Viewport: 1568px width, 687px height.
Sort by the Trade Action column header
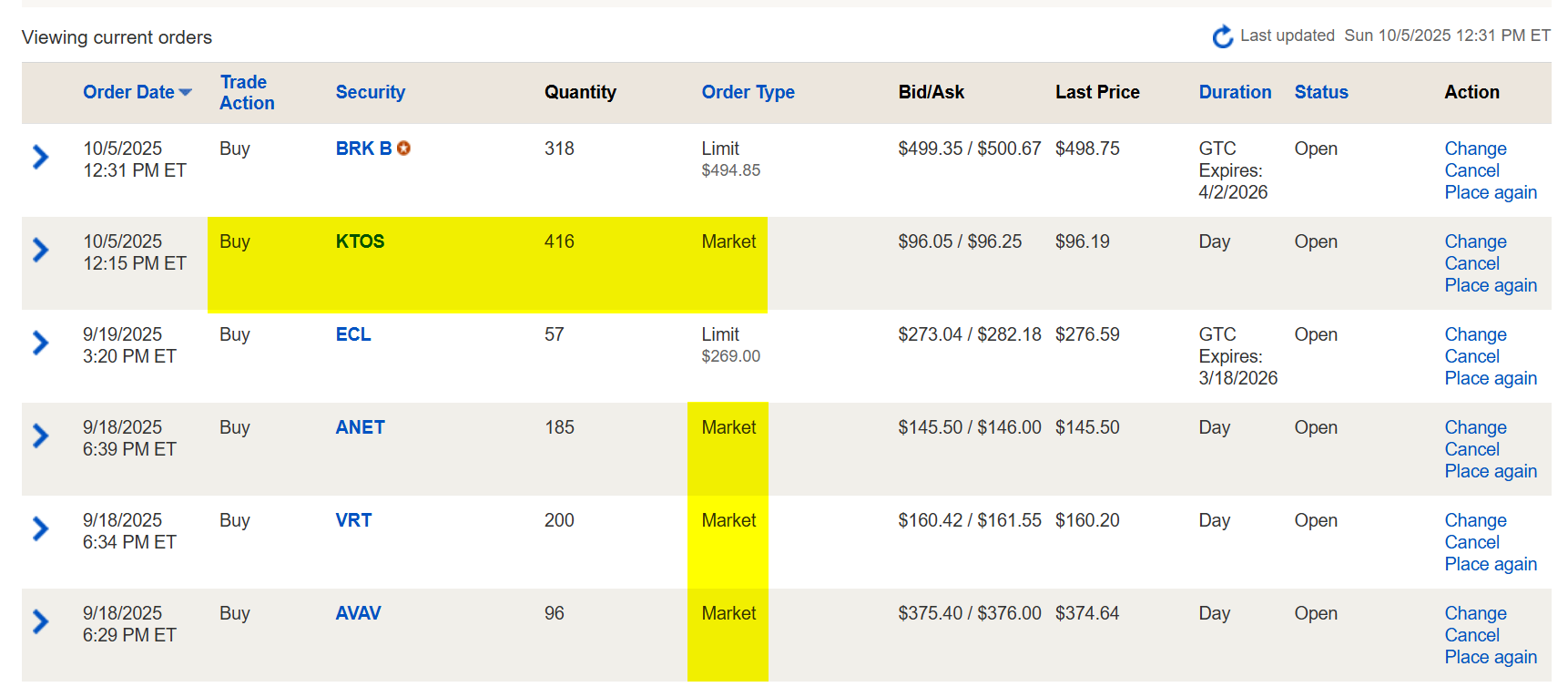[246, 92]
